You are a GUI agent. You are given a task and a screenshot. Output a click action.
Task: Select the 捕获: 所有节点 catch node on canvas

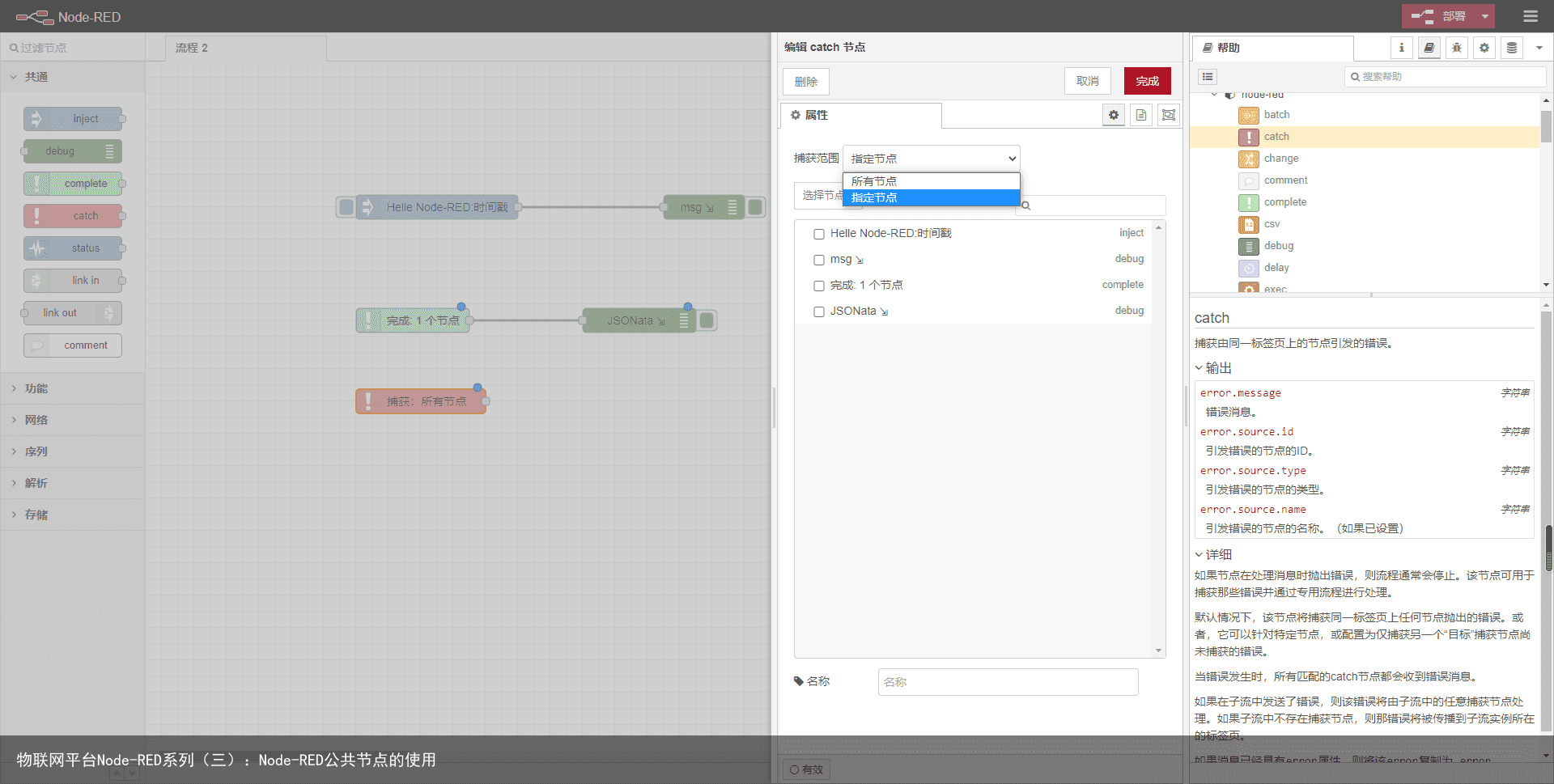[x=421, y=401]
